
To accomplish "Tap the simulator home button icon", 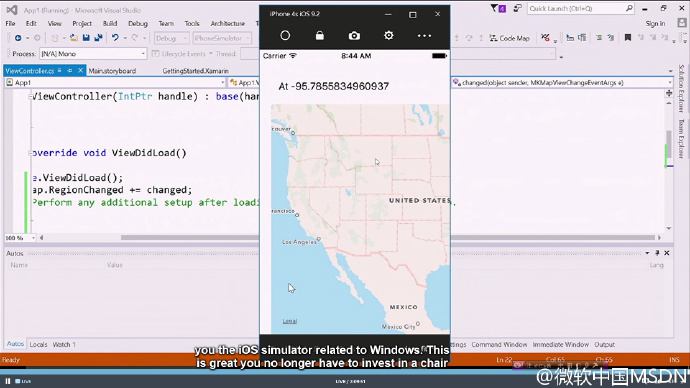I will pos(285,36).
